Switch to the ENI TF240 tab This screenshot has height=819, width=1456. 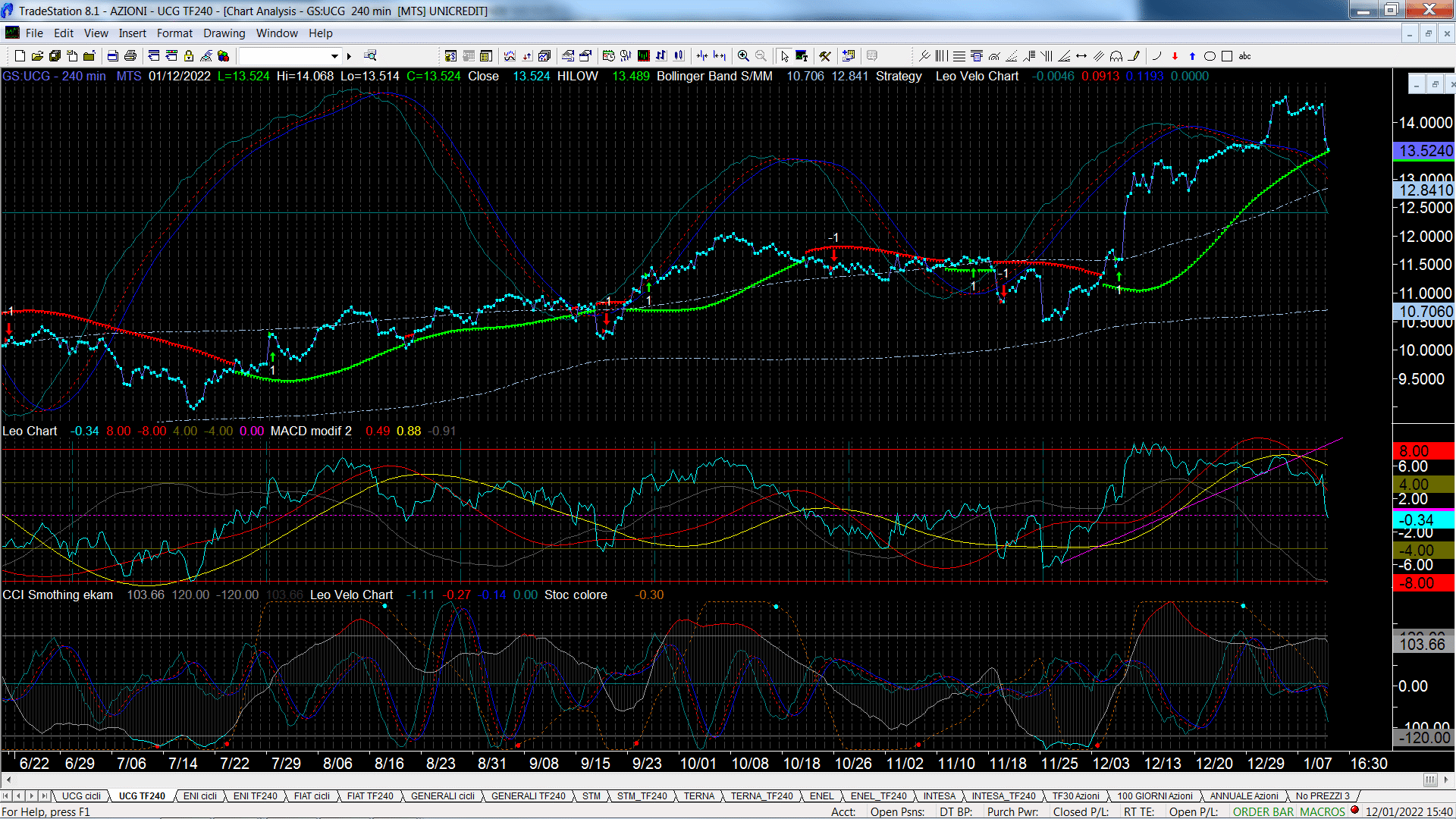pyautogui.click(x=255, y=795)
